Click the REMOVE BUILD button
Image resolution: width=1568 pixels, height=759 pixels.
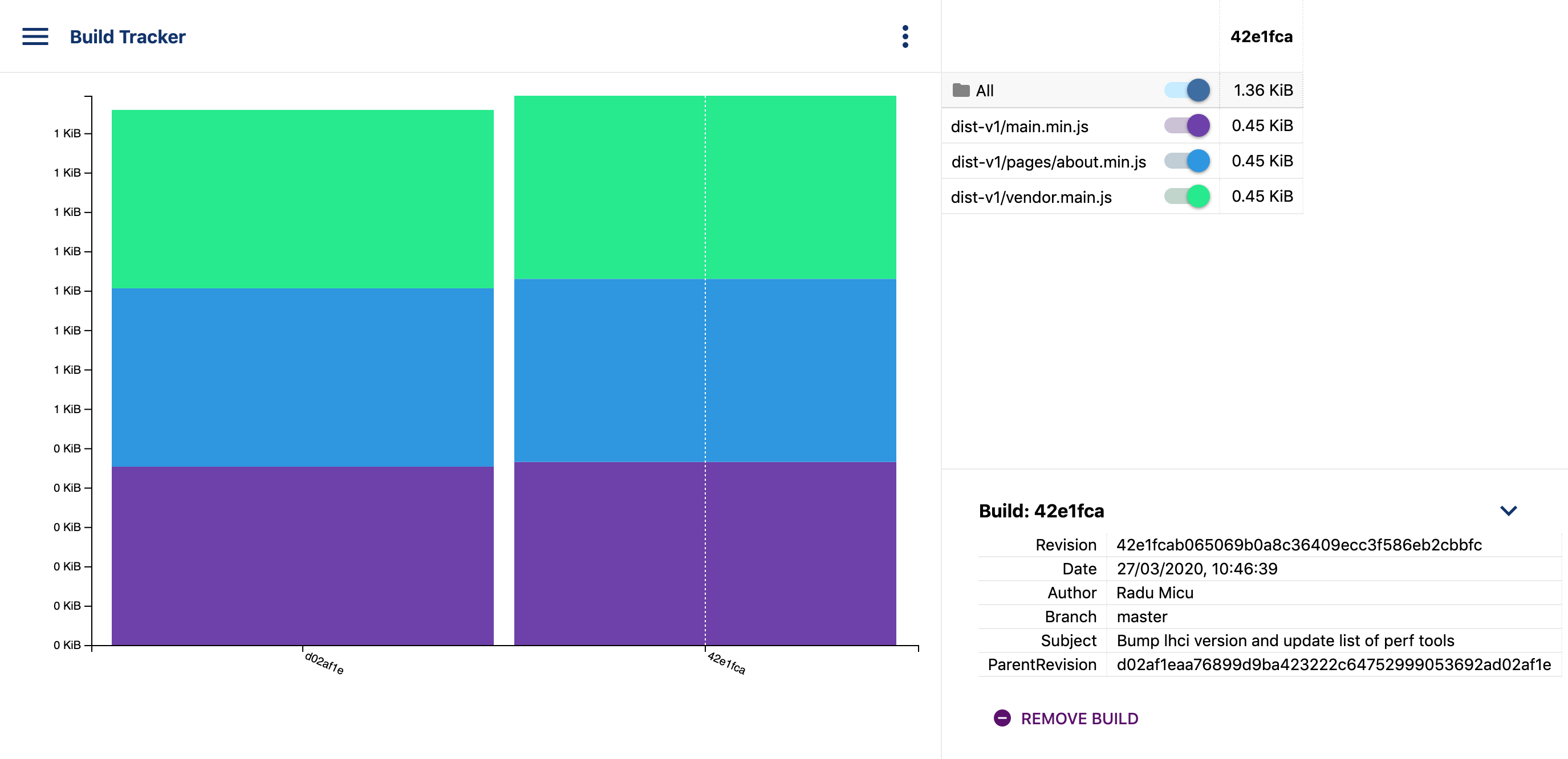coord(1079,718)
